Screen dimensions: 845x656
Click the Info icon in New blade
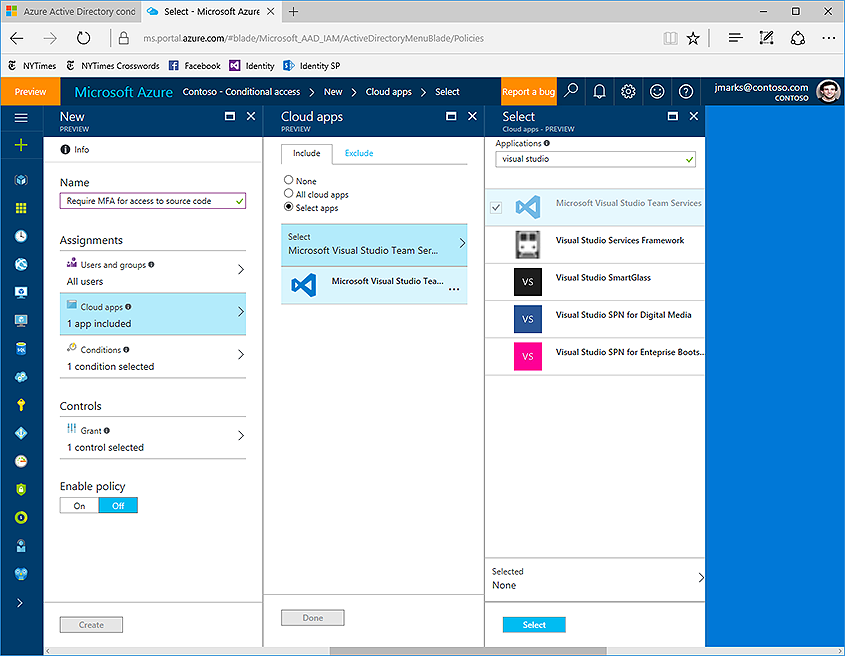point(65,149)
